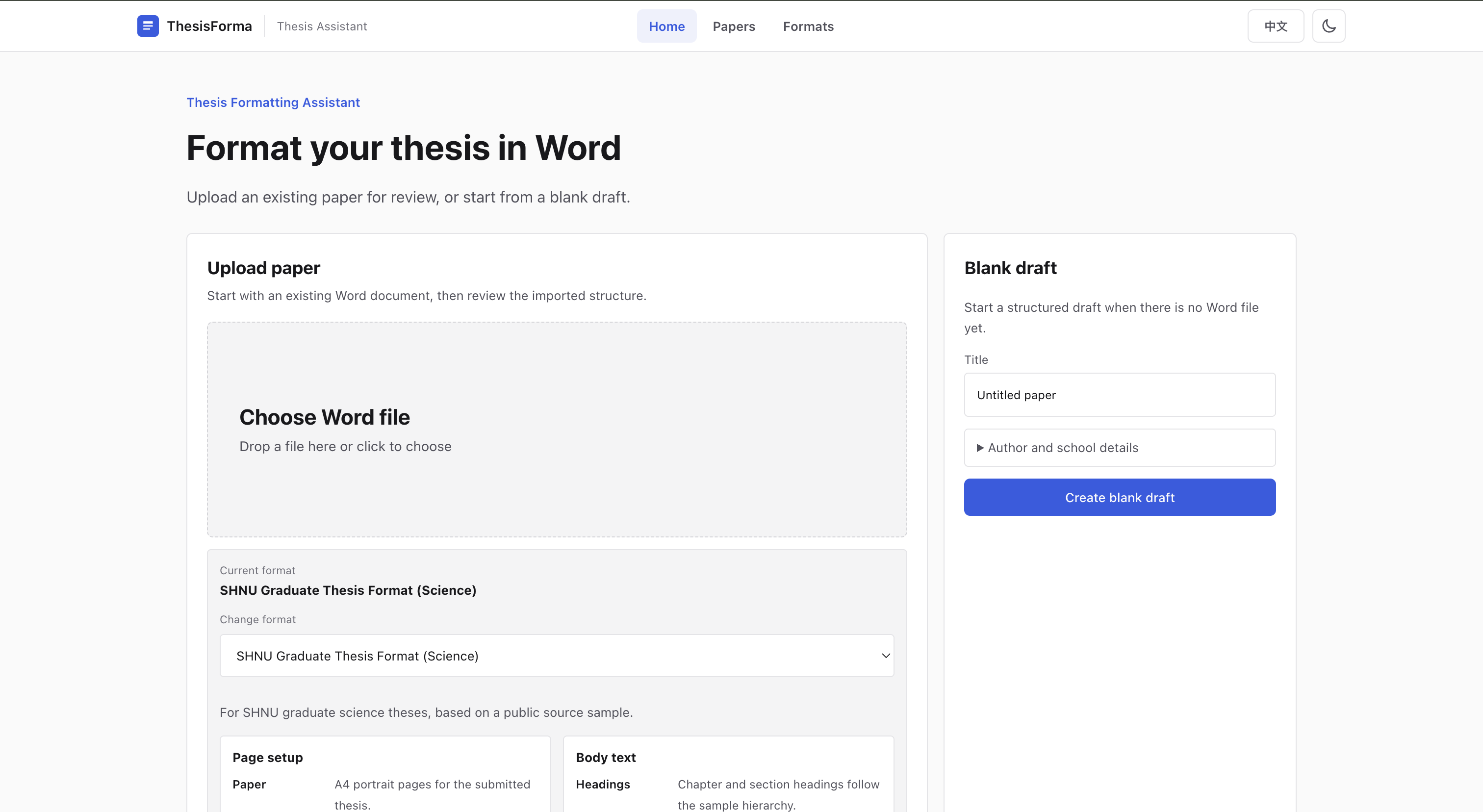Click 'Drop a file here or click to choose'
Image resolution: width=1483 pixels, height=812 pixels.
345,447
